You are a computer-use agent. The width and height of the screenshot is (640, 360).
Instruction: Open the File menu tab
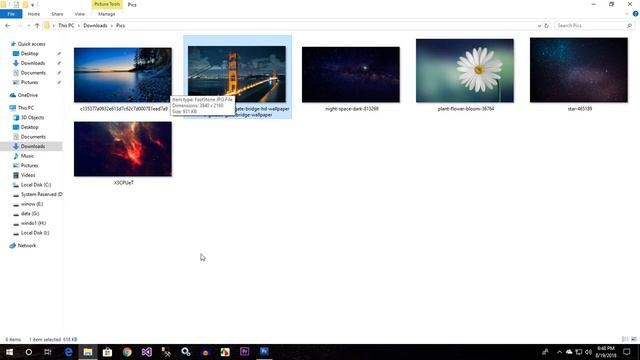coord(11,14)
